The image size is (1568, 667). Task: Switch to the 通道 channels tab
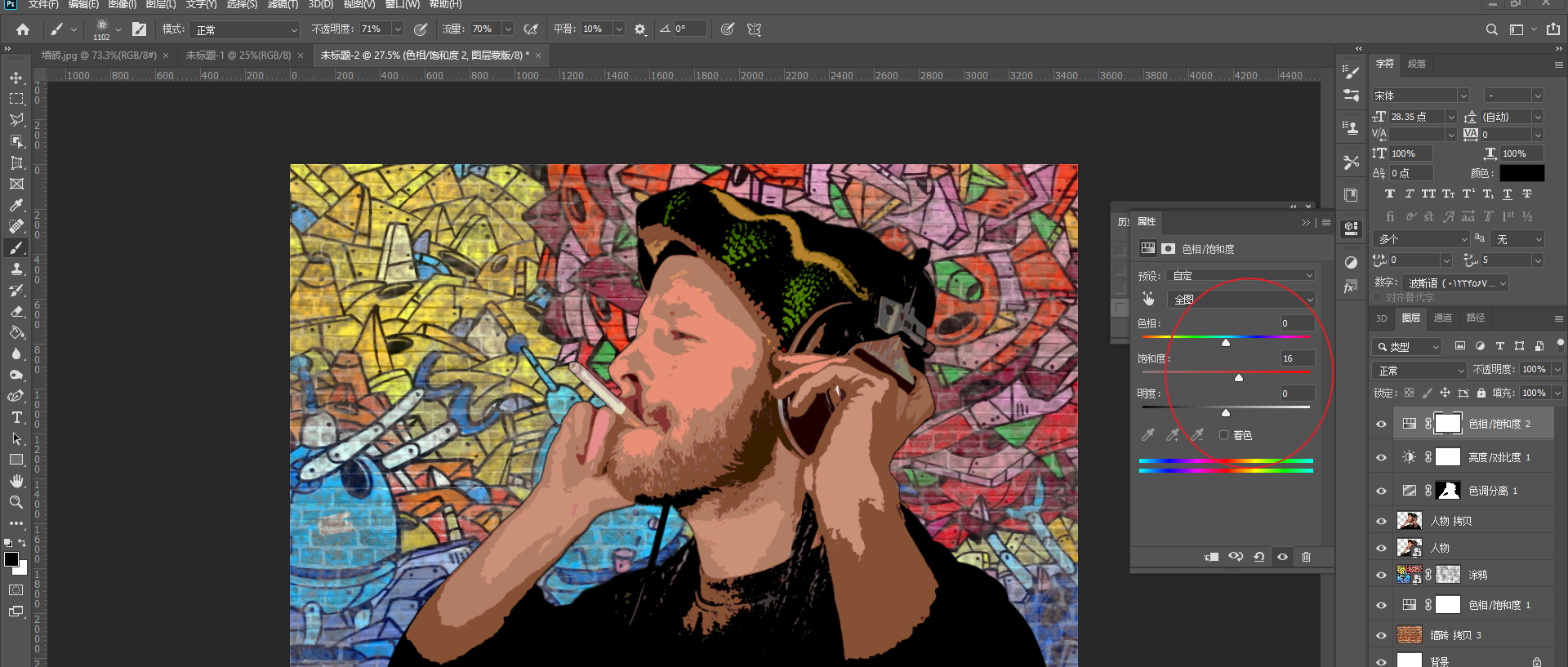click(x=1443, y=318)
